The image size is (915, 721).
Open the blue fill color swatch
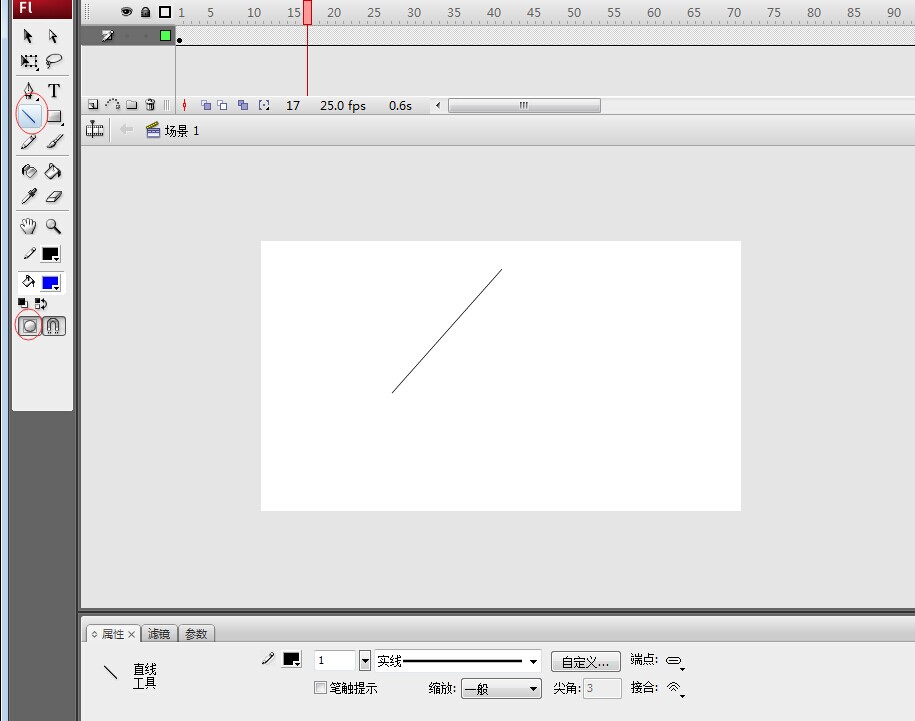51,284
